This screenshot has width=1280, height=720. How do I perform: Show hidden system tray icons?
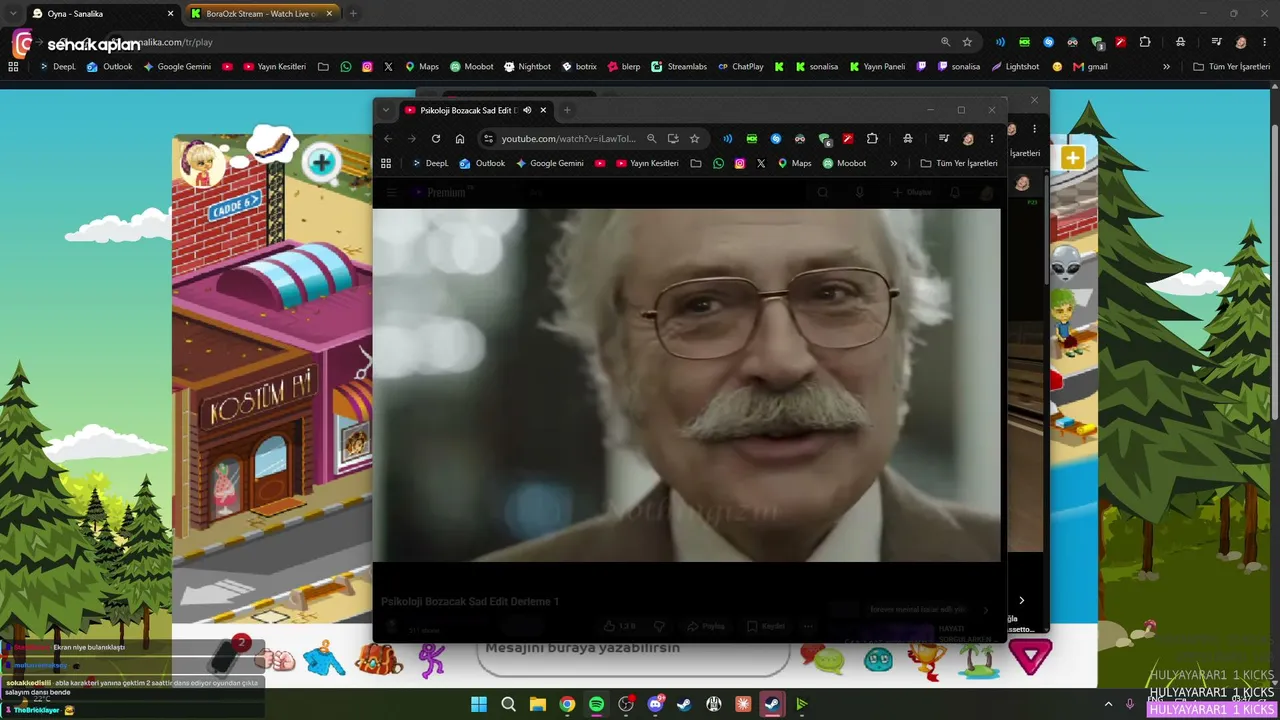[x=1108, y=704]
